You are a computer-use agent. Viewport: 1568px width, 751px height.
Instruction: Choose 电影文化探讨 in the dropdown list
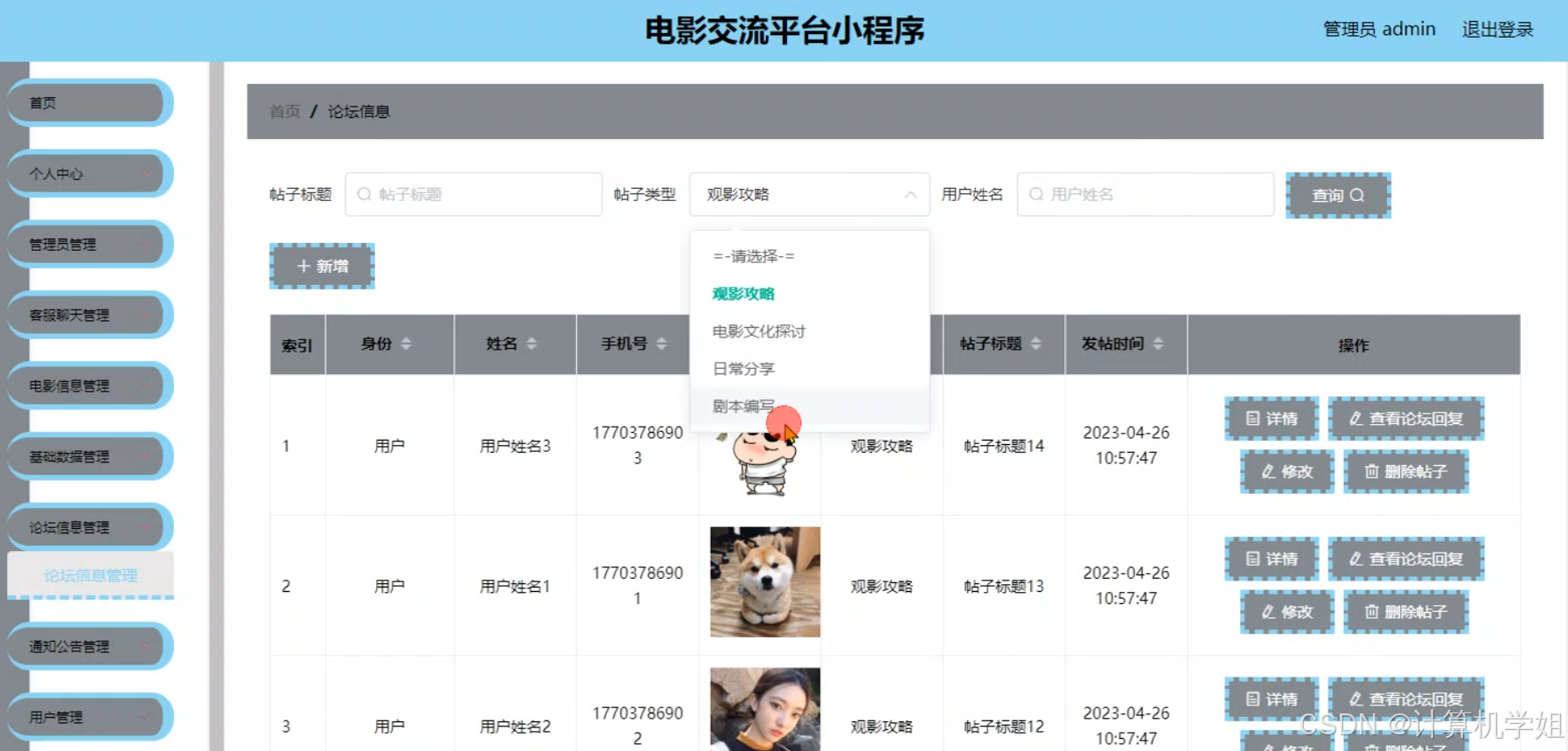pos(809,331)
